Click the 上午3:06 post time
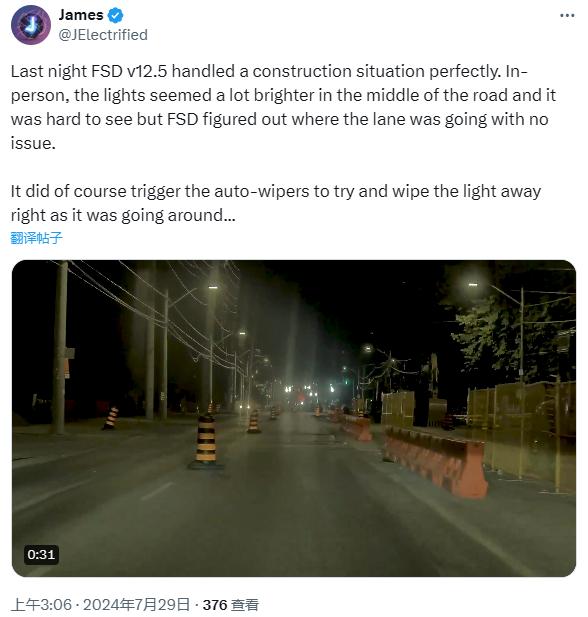The height and width of the screenshot is (617, 588). tap(41, 604)
